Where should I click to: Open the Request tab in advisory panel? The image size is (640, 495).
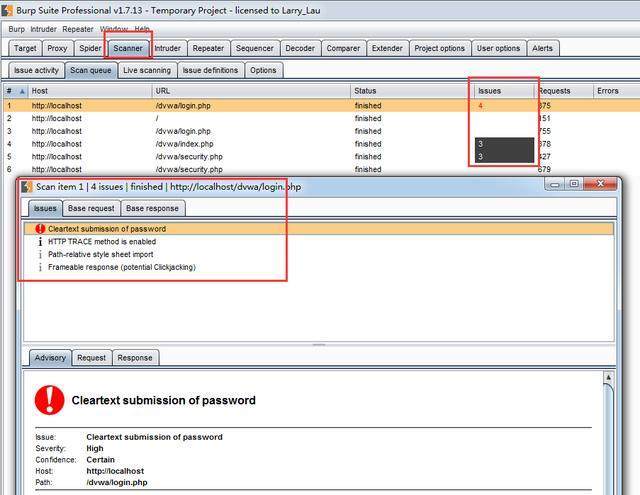(x=91, y=357)
